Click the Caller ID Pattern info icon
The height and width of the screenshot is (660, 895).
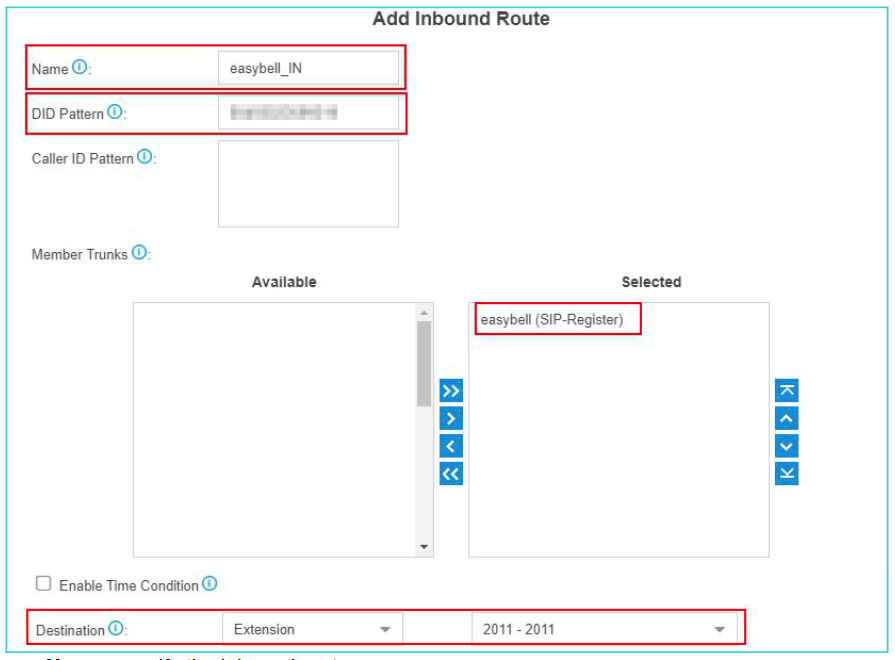click(x=145, y=158)
